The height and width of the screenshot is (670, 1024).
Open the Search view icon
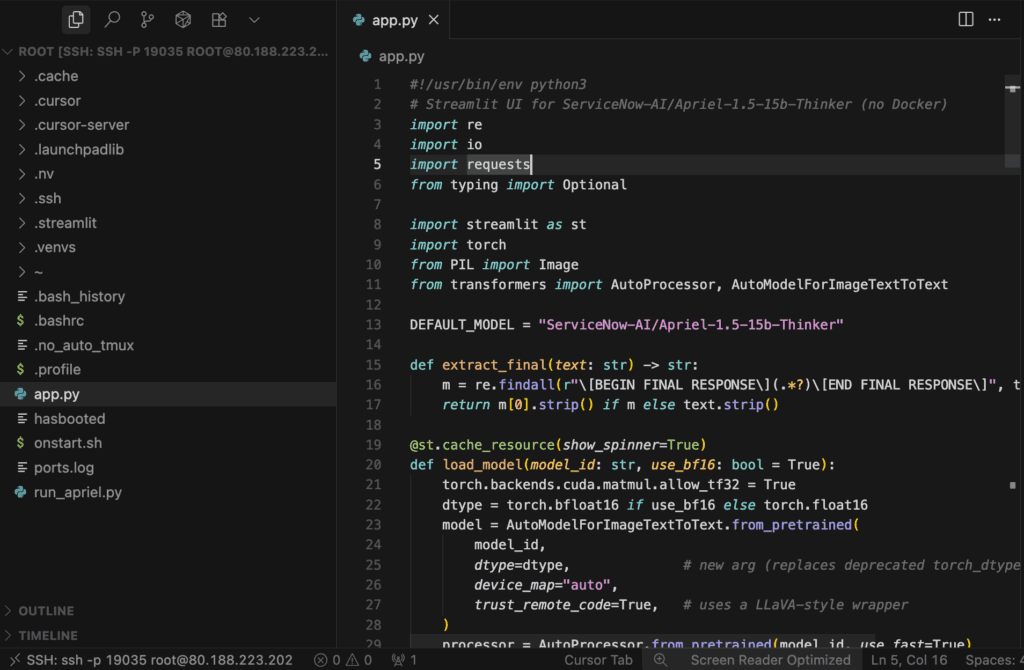pos(112,19)
